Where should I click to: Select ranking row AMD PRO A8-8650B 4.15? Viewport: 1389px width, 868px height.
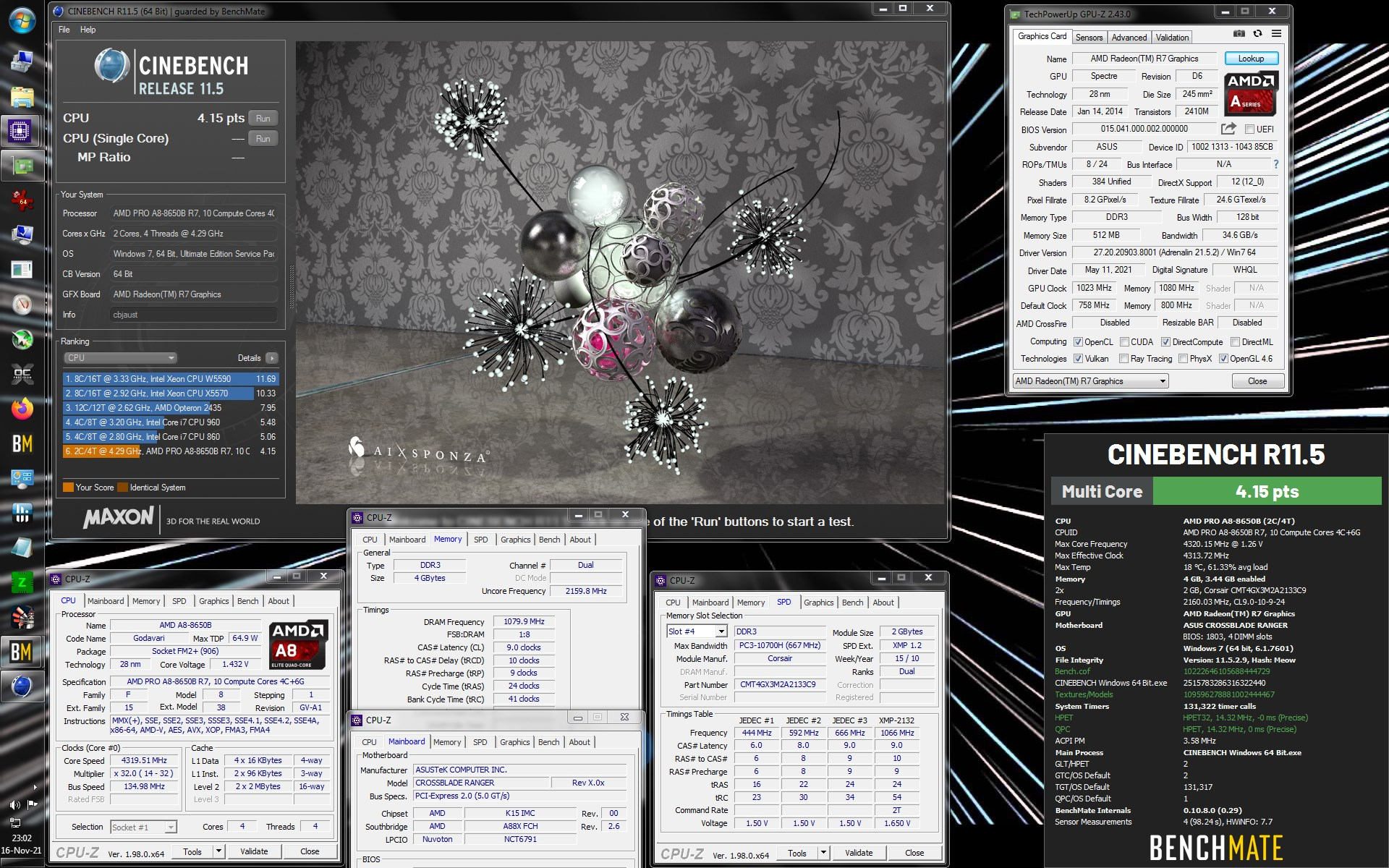coord(171,451)
